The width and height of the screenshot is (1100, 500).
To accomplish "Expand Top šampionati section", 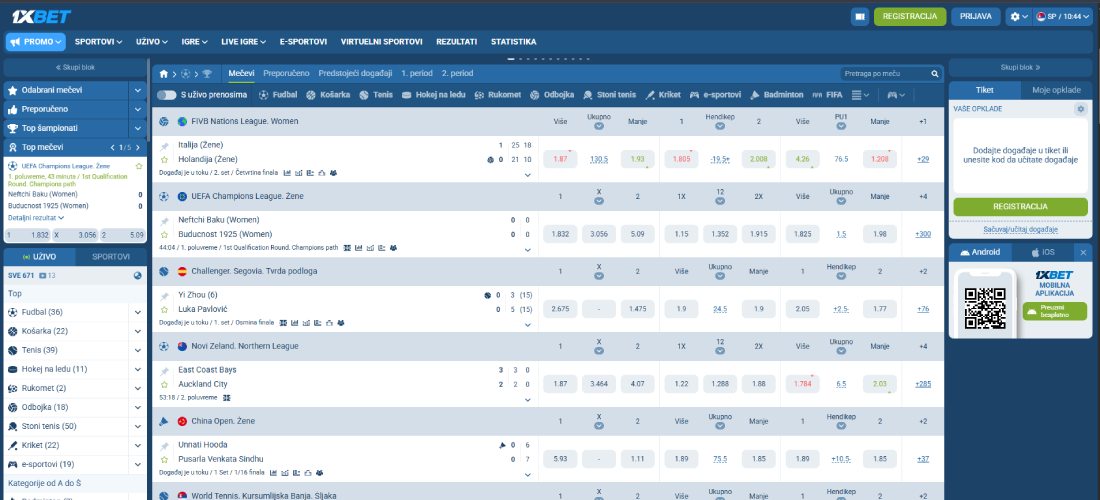I will [x=138, y=128].
